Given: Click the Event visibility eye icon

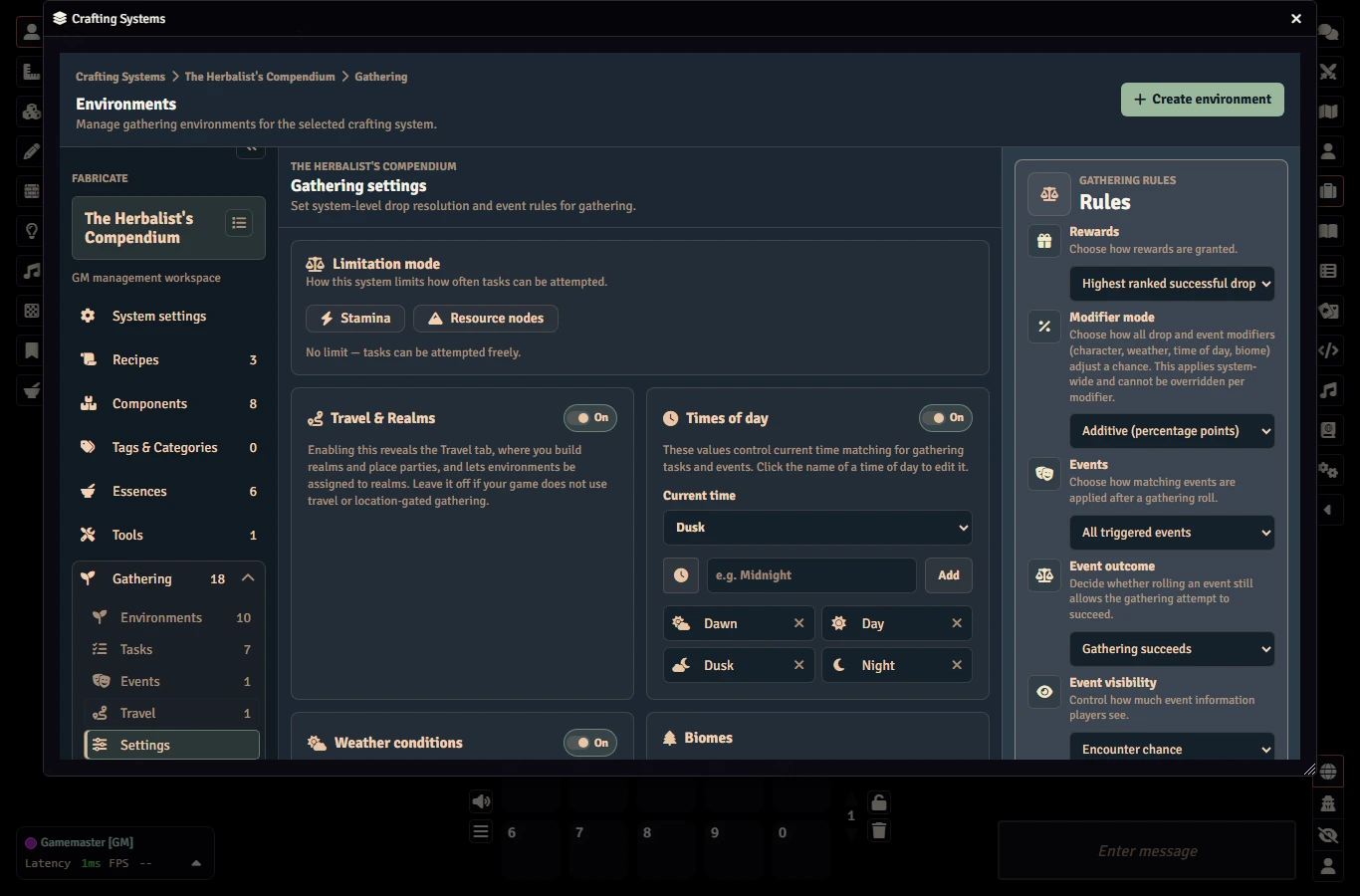Looking at the screenshot, I should (x=1044, y=692).
